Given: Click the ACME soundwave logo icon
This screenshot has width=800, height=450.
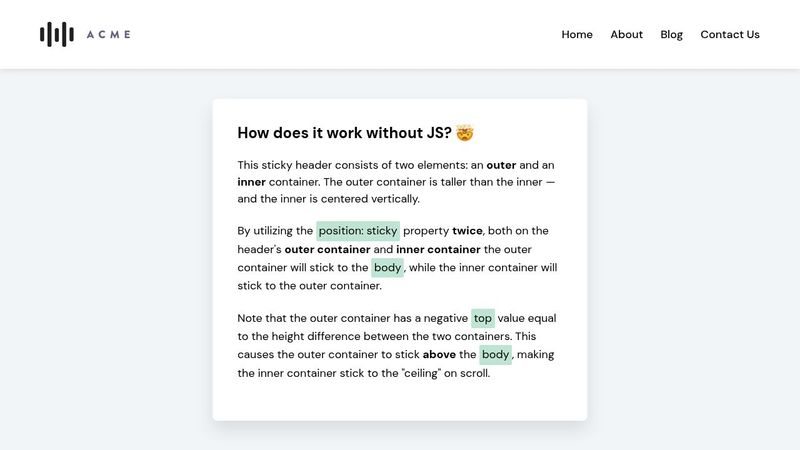Looking at the screenshot, I should (56, 34).
